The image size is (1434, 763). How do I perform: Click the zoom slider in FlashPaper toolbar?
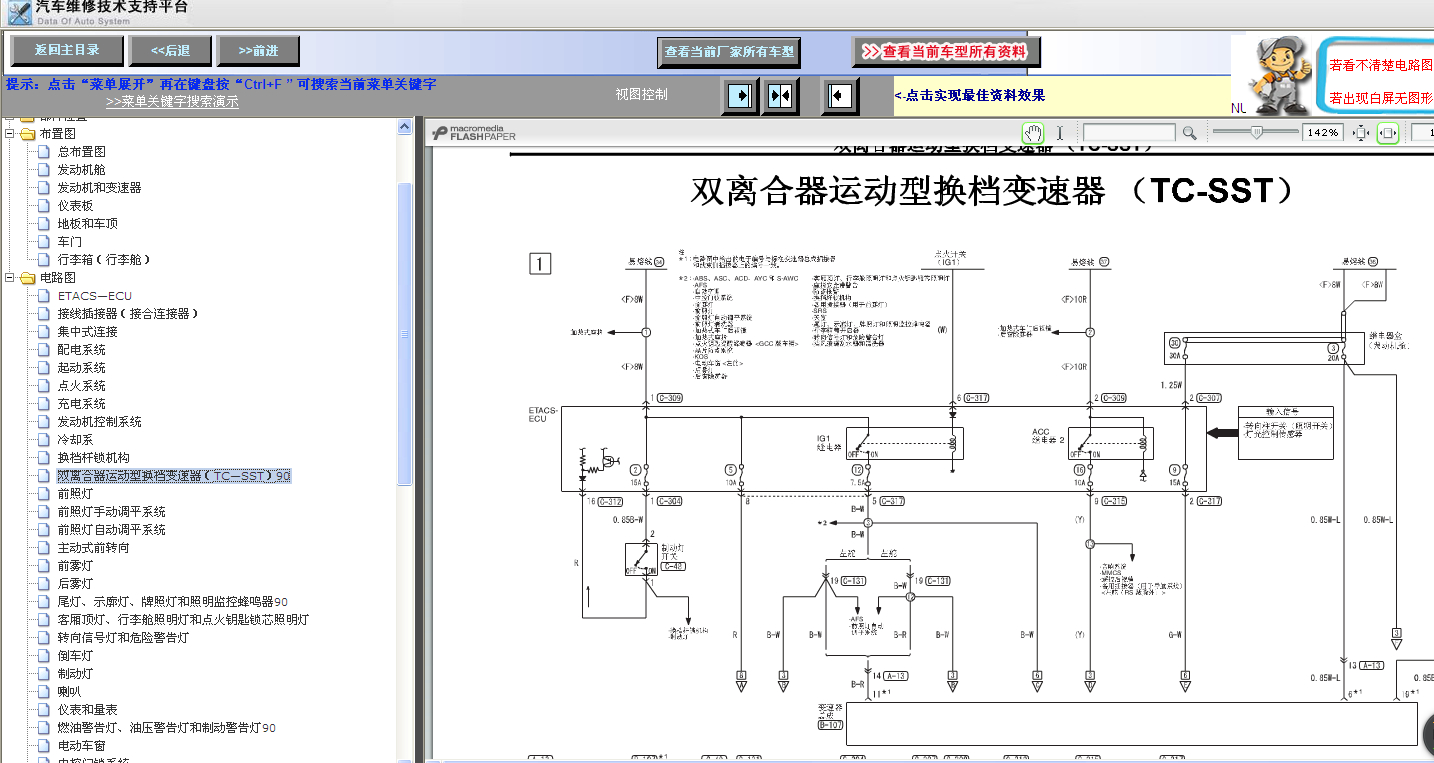point(1256,132)
